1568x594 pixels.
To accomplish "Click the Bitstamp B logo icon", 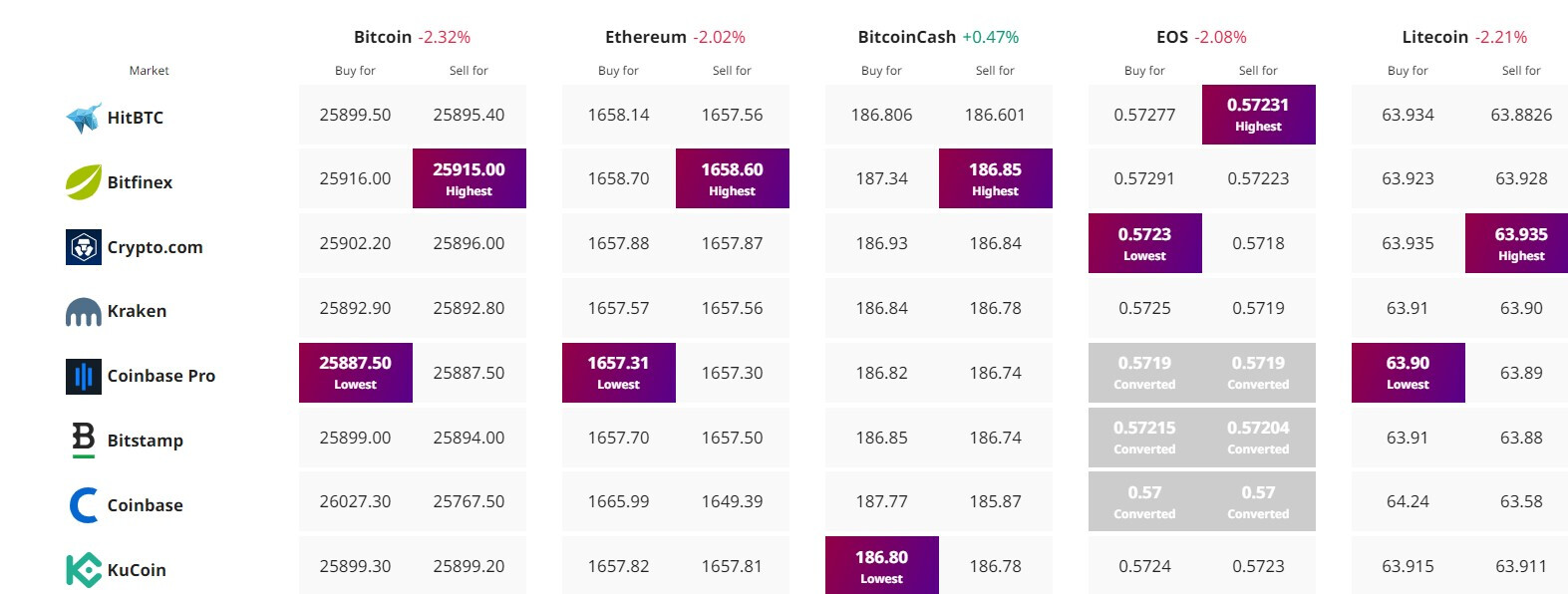I will (x=84, y=441).
